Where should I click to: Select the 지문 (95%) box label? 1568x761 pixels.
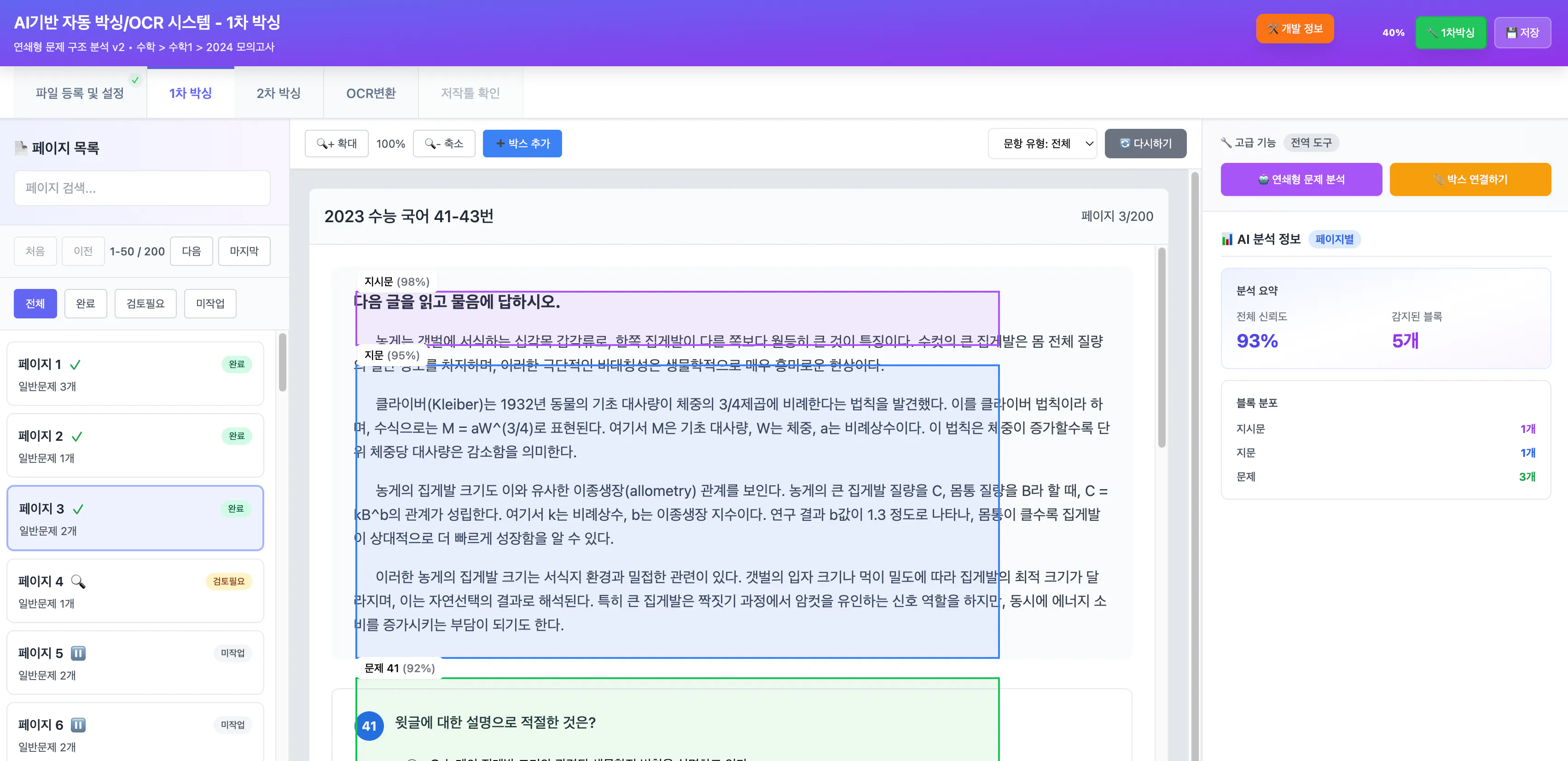pos(391,355)
